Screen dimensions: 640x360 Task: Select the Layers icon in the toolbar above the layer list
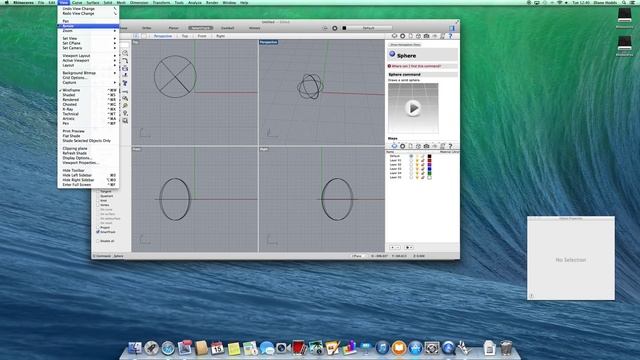click(x=394, y=146)
